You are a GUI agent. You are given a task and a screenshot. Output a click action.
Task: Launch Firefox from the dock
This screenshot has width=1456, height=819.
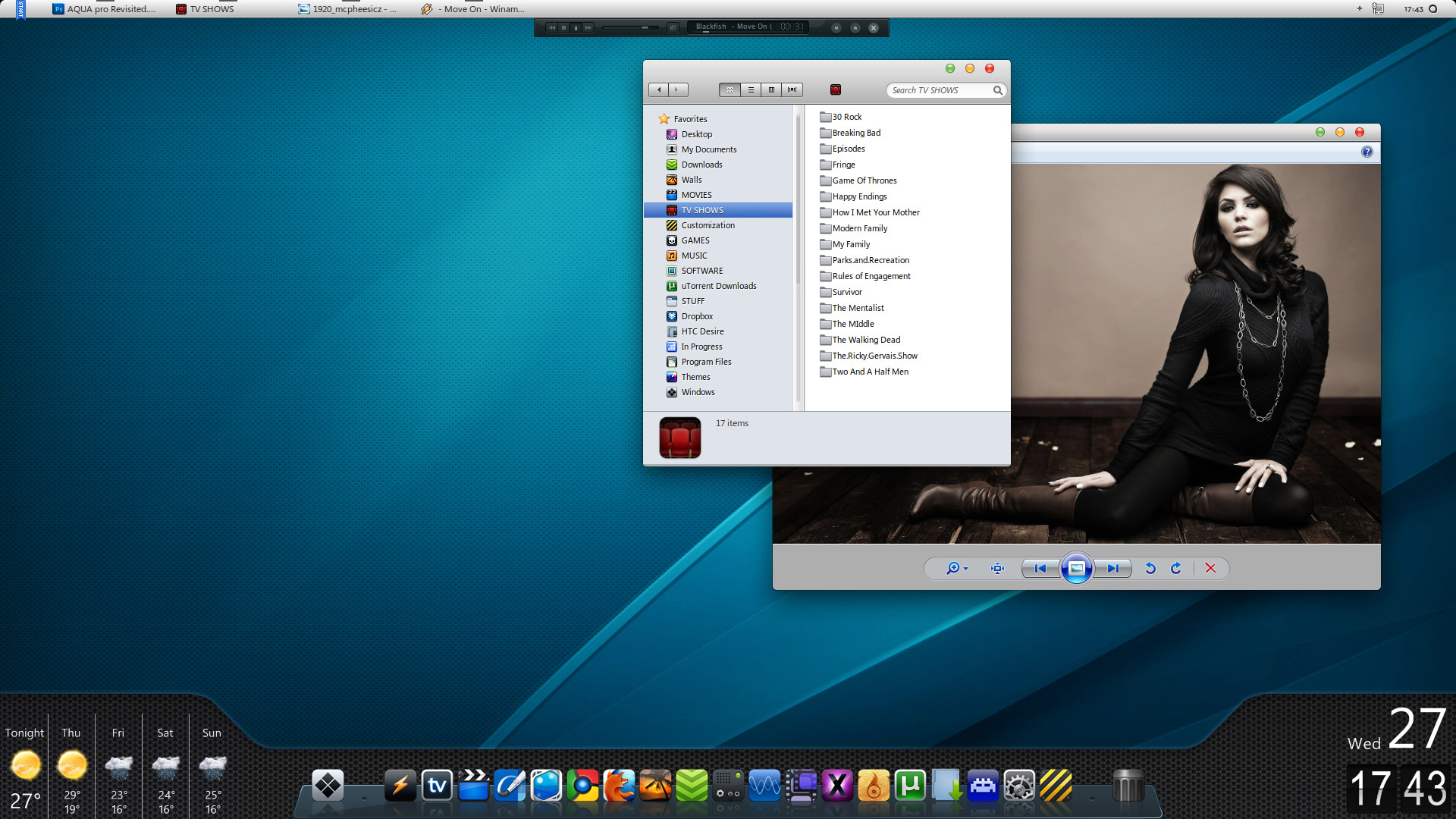coord(619,786)
